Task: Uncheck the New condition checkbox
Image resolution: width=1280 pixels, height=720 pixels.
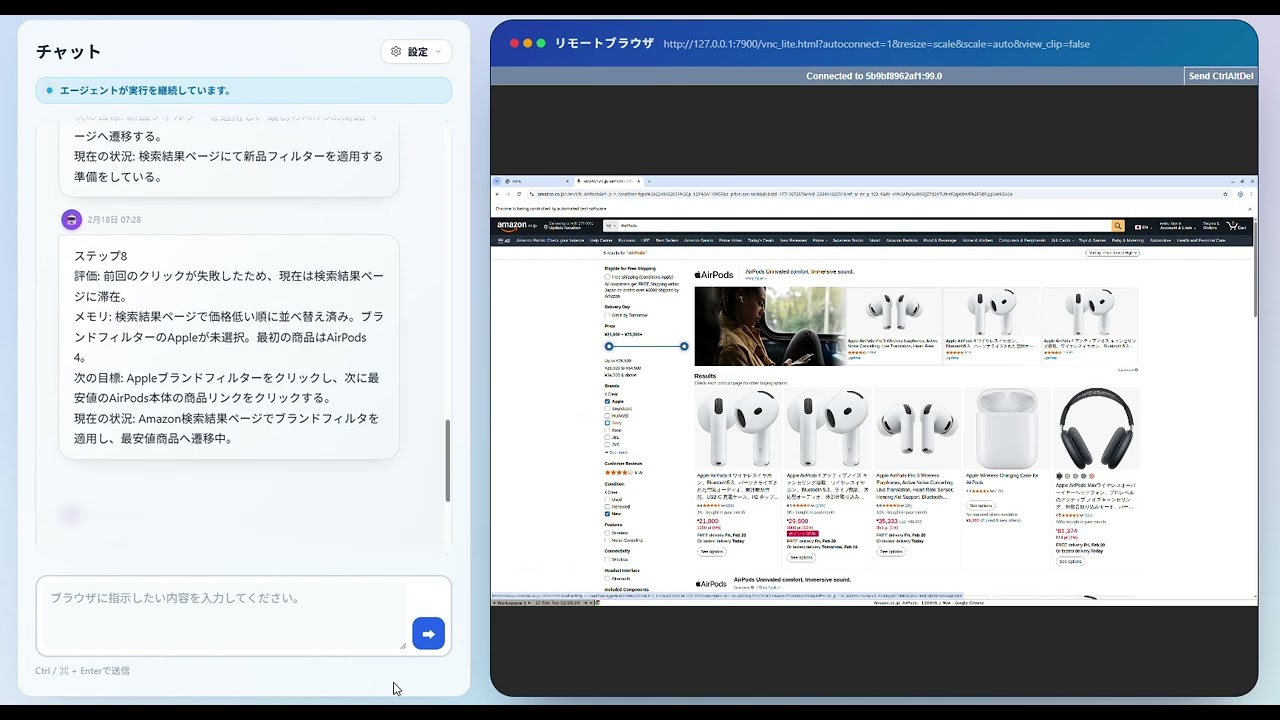Action: pyautogui.click(x=607, y=514)
